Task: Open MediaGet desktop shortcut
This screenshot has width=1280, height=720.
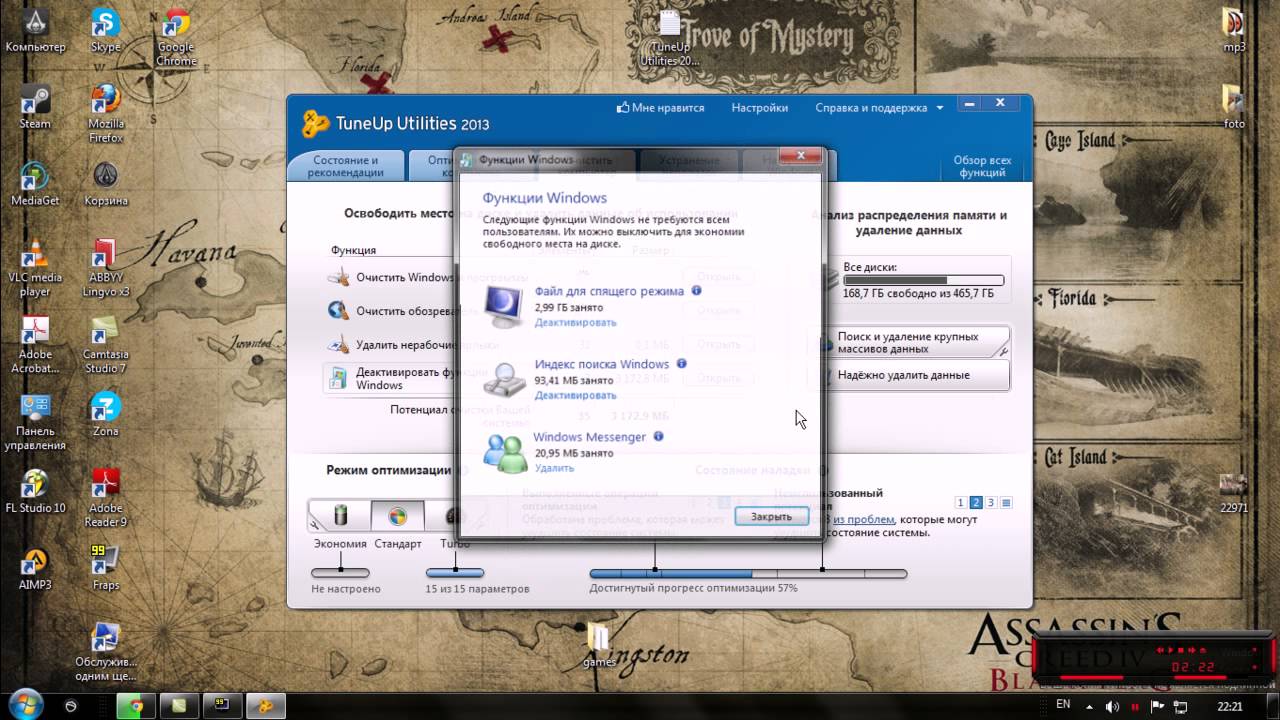Action: click(x=35, y=184)
